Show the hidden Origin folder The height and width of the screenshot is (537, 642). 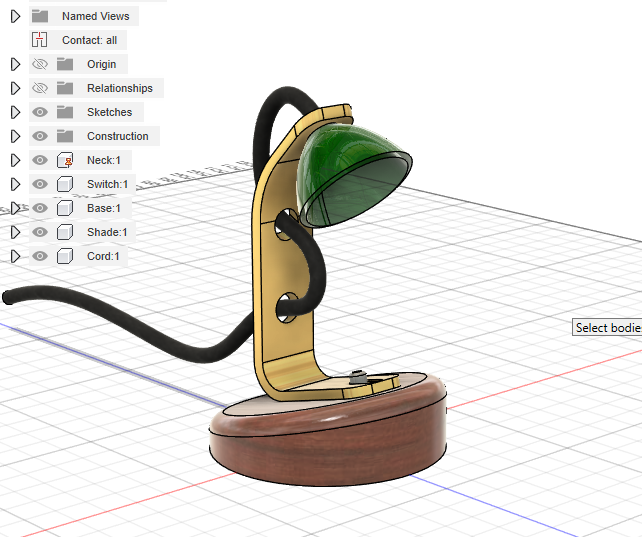(x=40, y=64)
